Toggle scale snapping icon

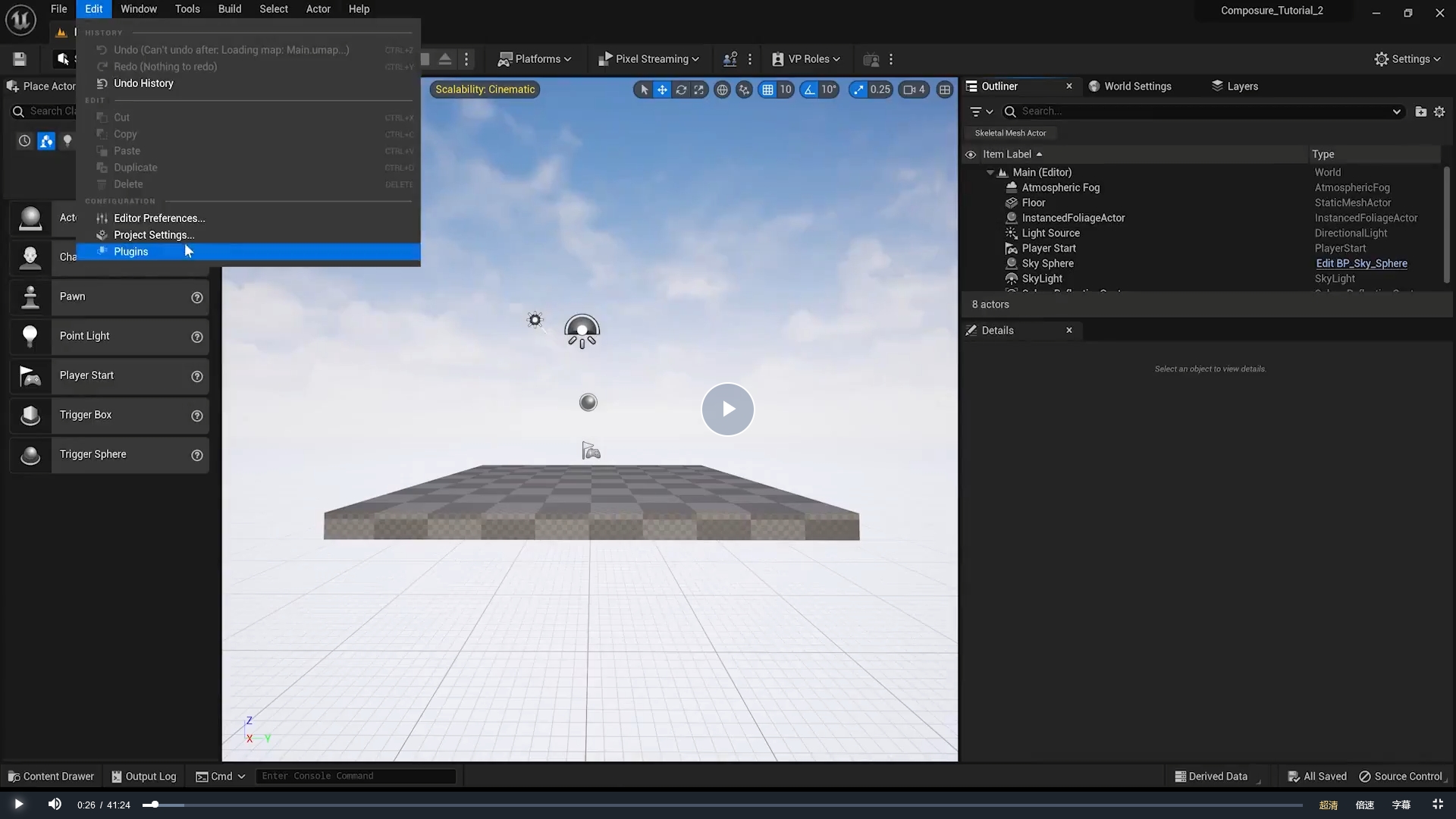(x=858, y=89)
